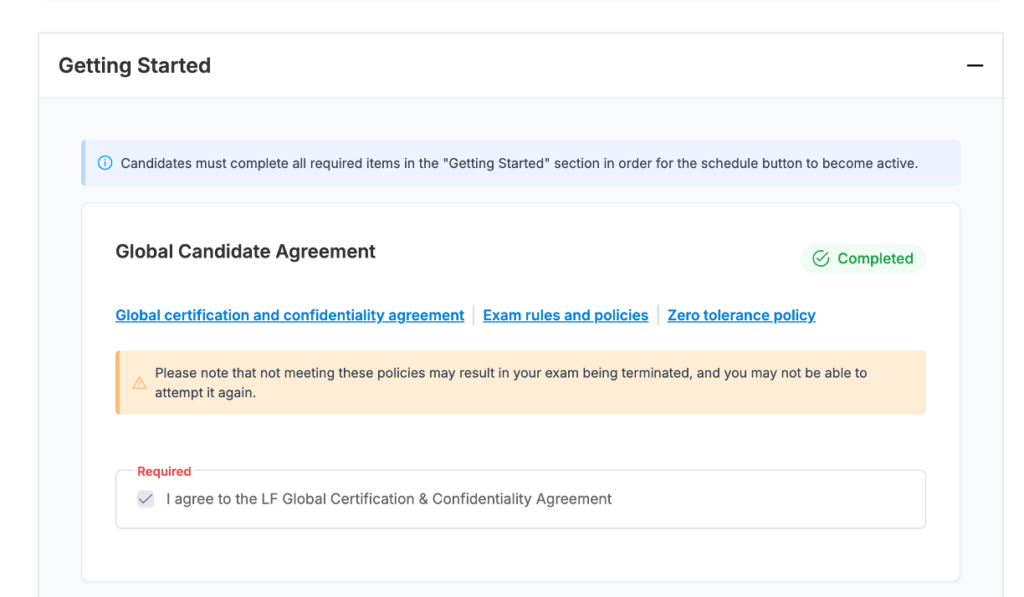Click the green "Completed" status text
1024x597 pixels.
click(875, 259)
